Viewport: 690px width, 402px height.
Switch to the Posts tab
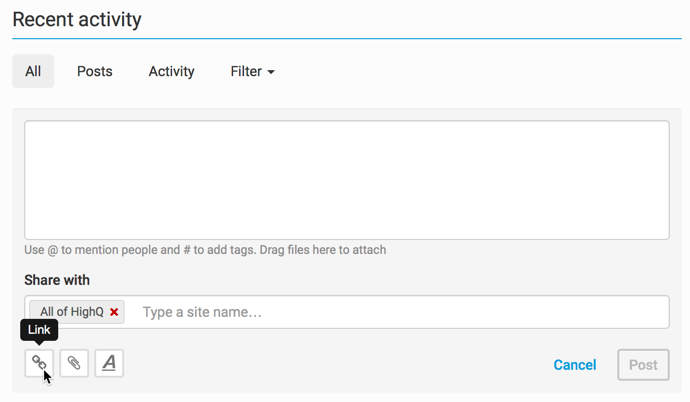tap(95, 72)
